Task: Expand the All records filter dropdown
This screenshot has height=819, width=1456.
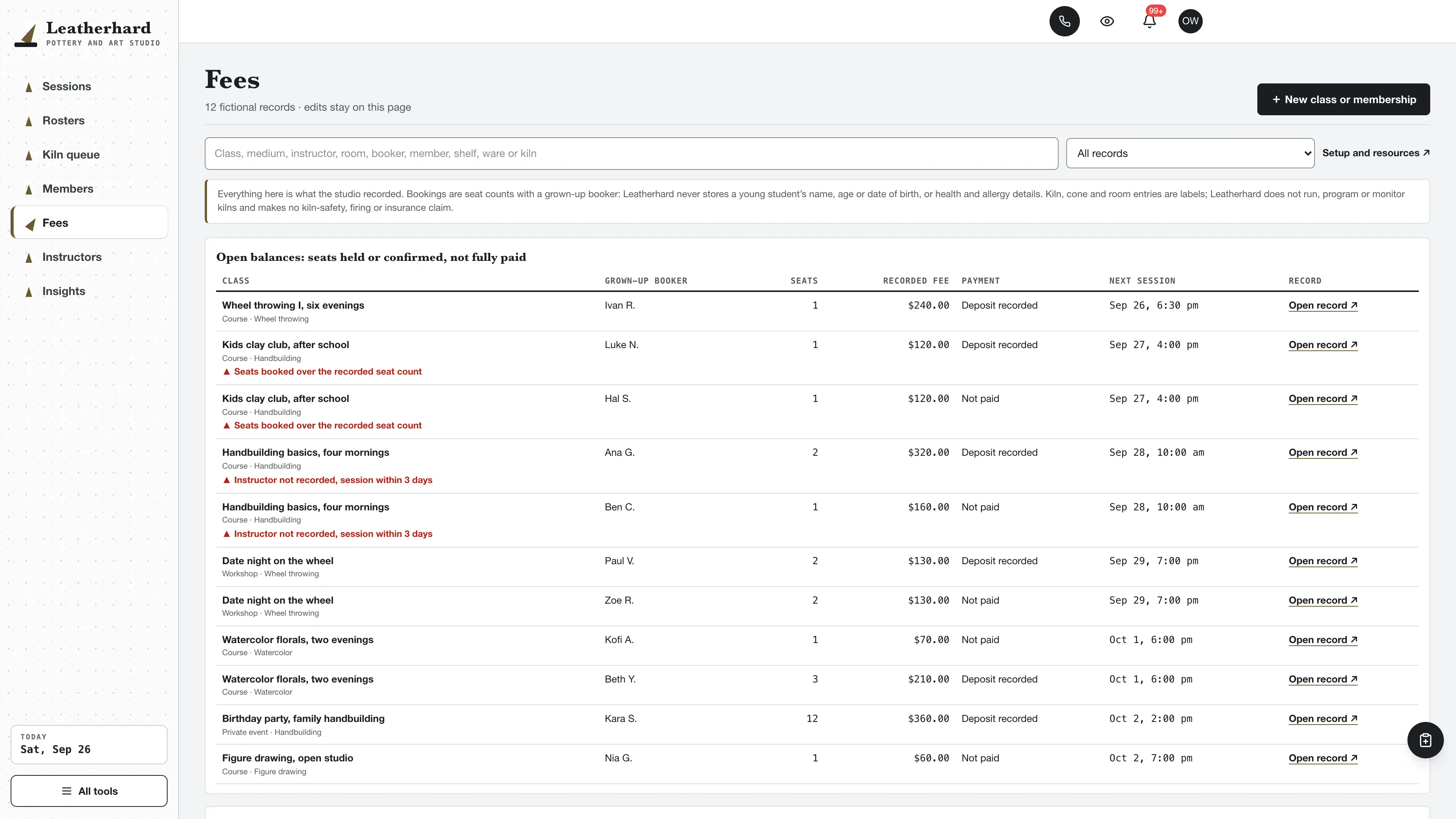Action: [x=1190, y=153]
